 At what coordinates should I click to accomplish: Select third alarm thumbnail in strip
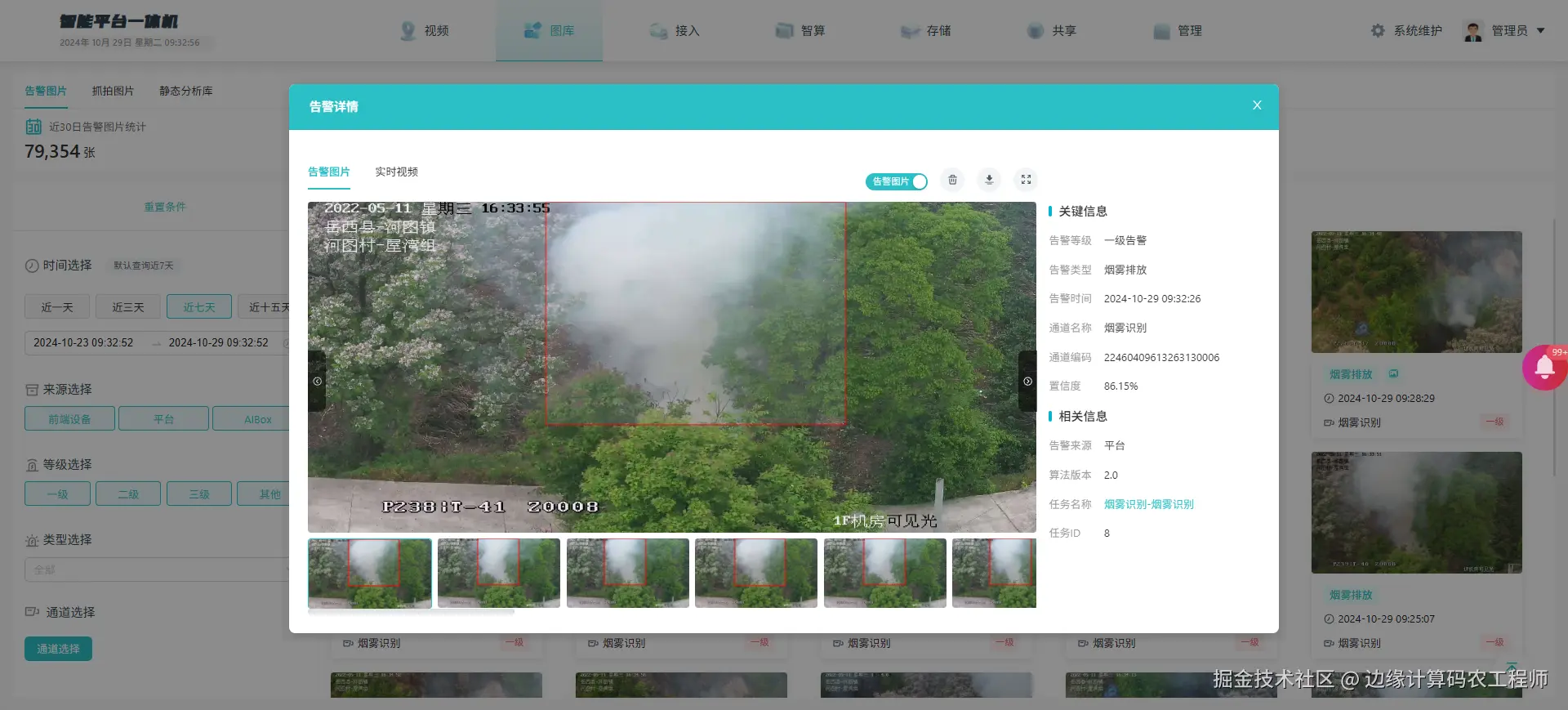pyautogui.click(x=628, y=573)
